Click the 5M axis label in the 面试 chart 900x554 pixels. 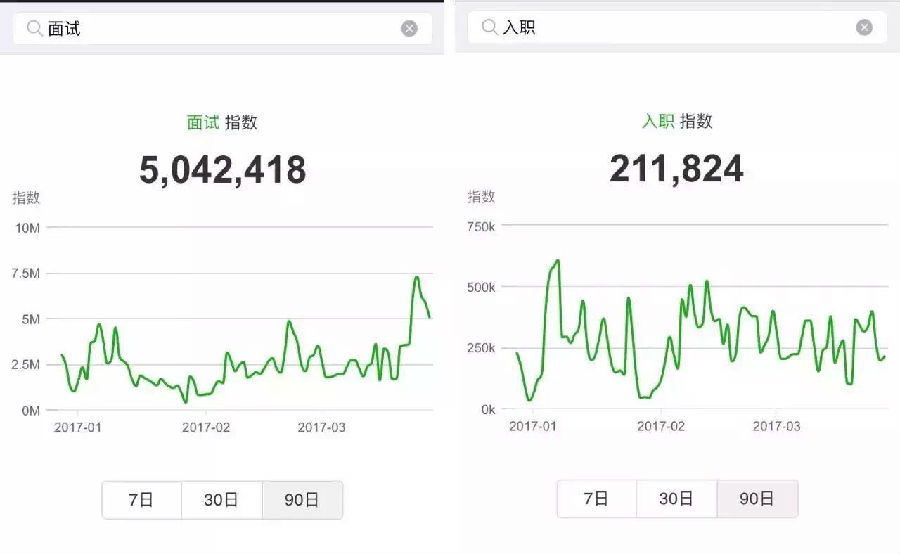(30, 319)
